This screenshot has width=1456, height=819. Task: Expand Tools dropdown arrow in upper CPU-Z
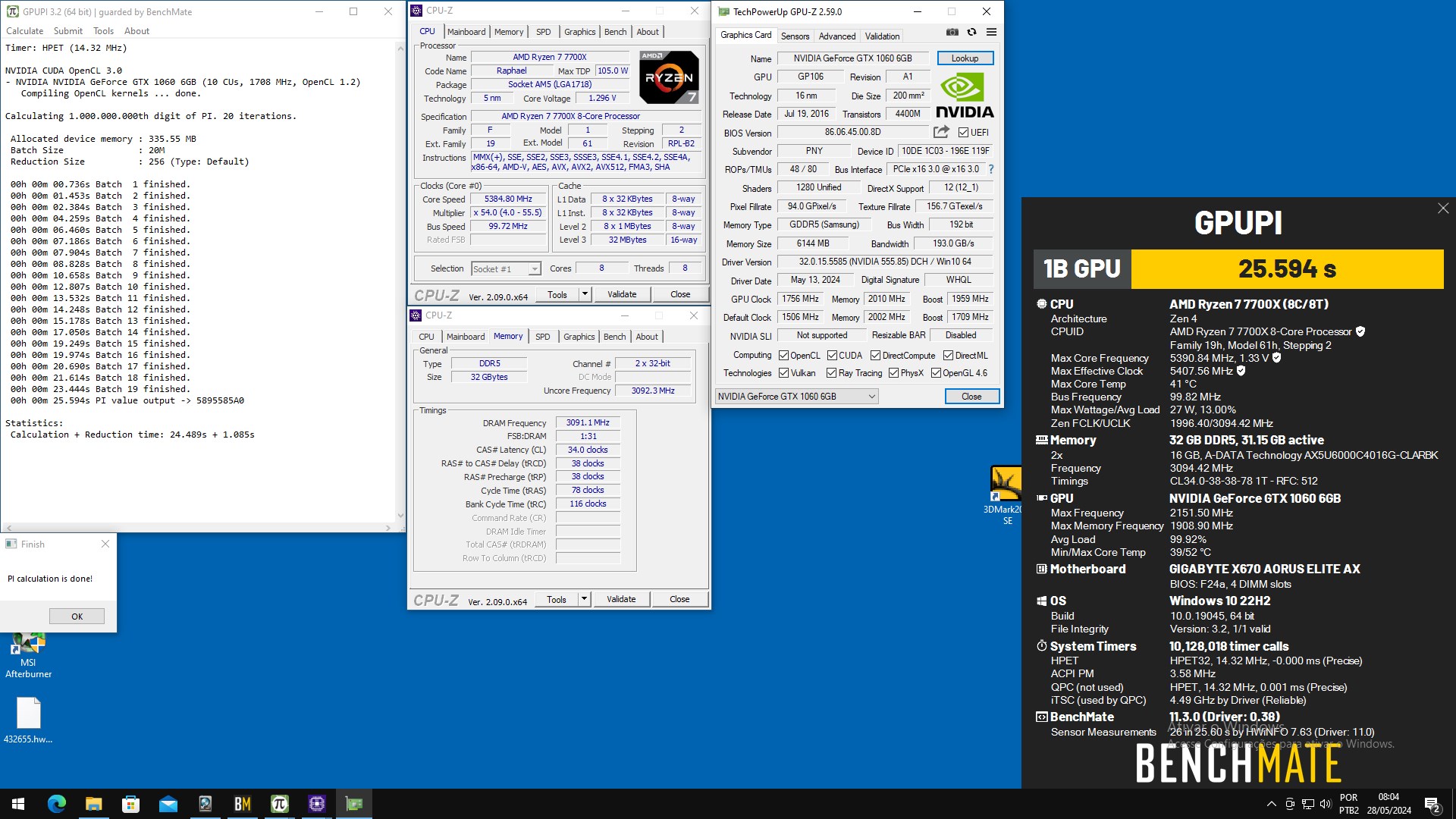tap(585, 294)
